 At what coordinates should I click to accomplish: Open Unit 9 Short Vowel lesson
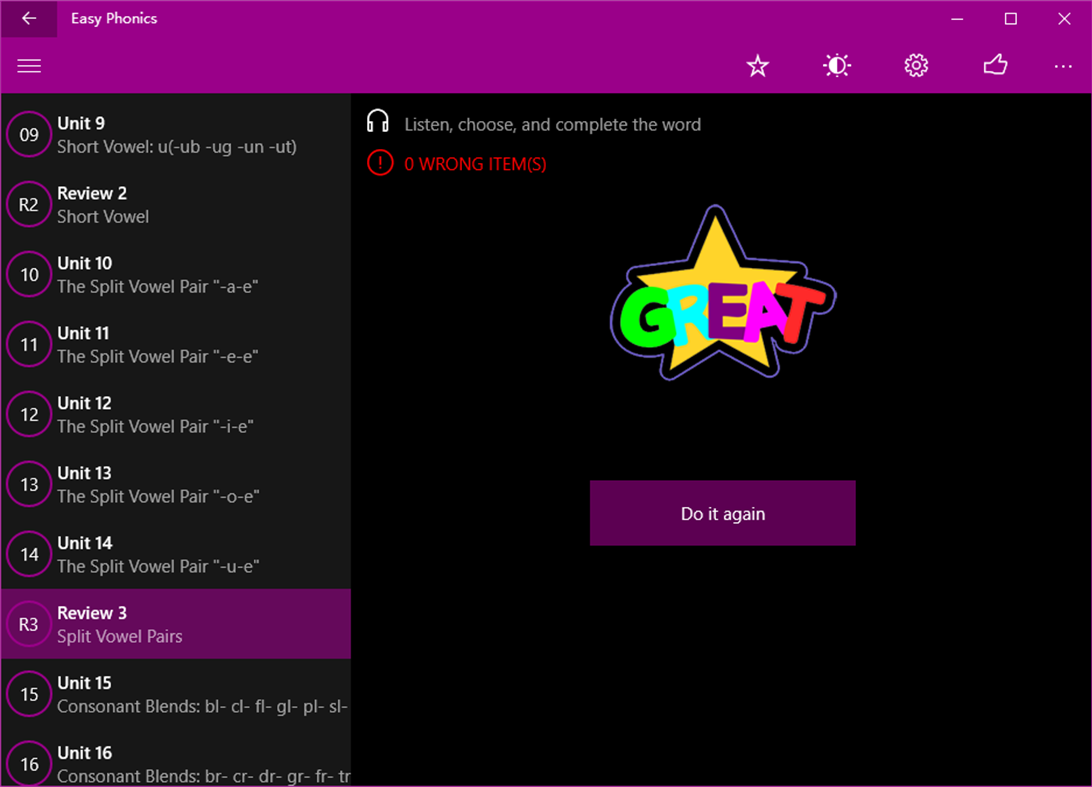click(175, 134)
